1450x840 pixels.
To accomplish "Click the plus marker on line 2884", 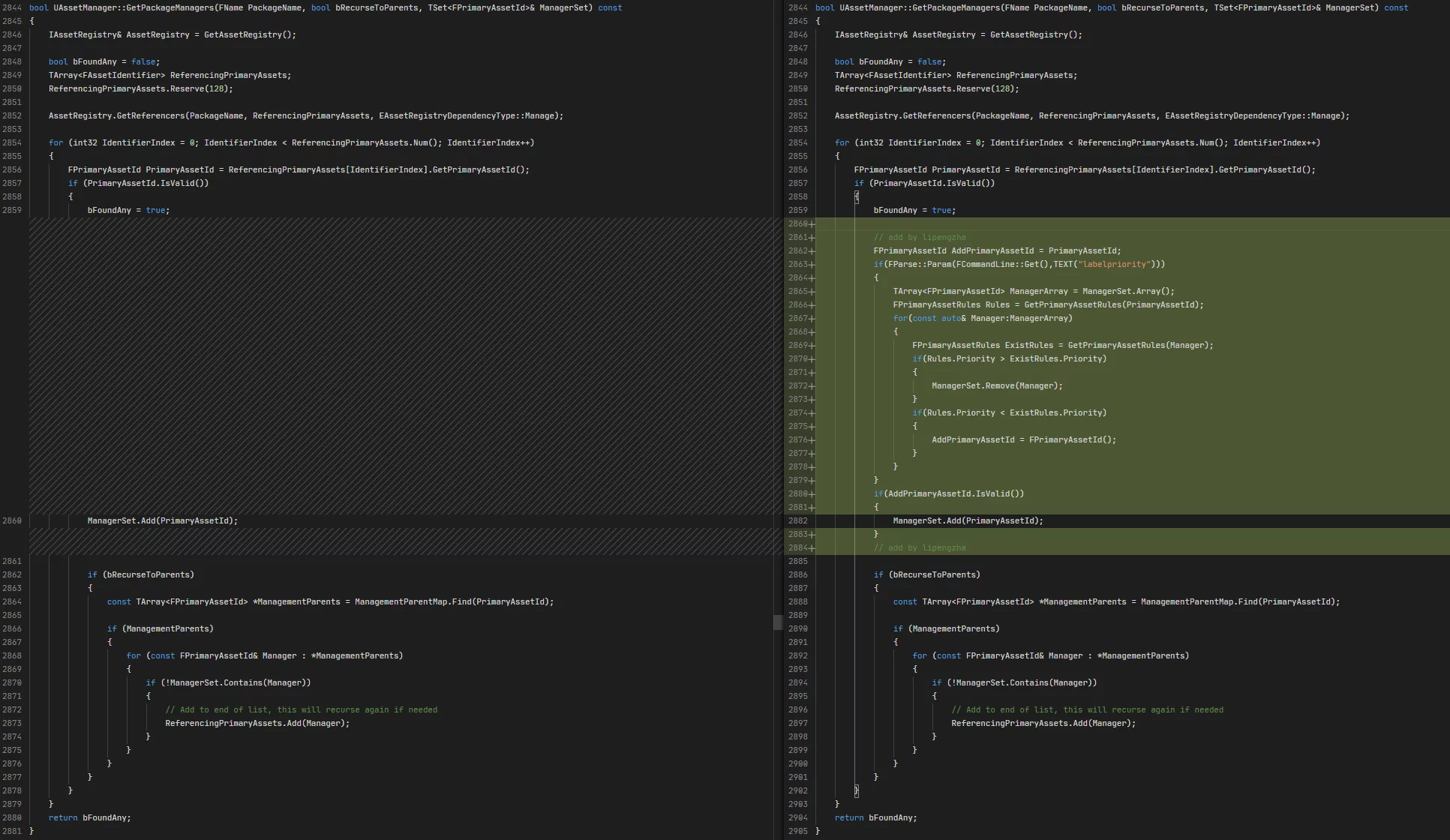I will pos(812,548).
